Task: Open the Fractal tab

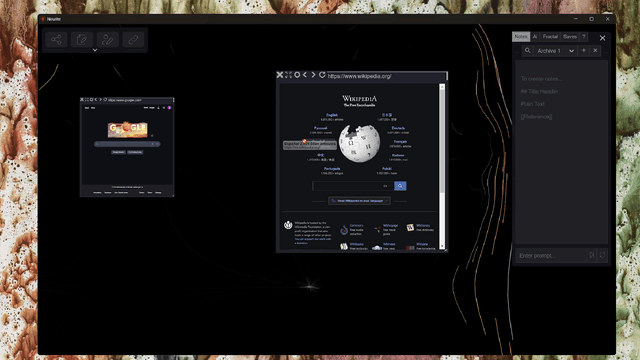Action: click(550, 37)
